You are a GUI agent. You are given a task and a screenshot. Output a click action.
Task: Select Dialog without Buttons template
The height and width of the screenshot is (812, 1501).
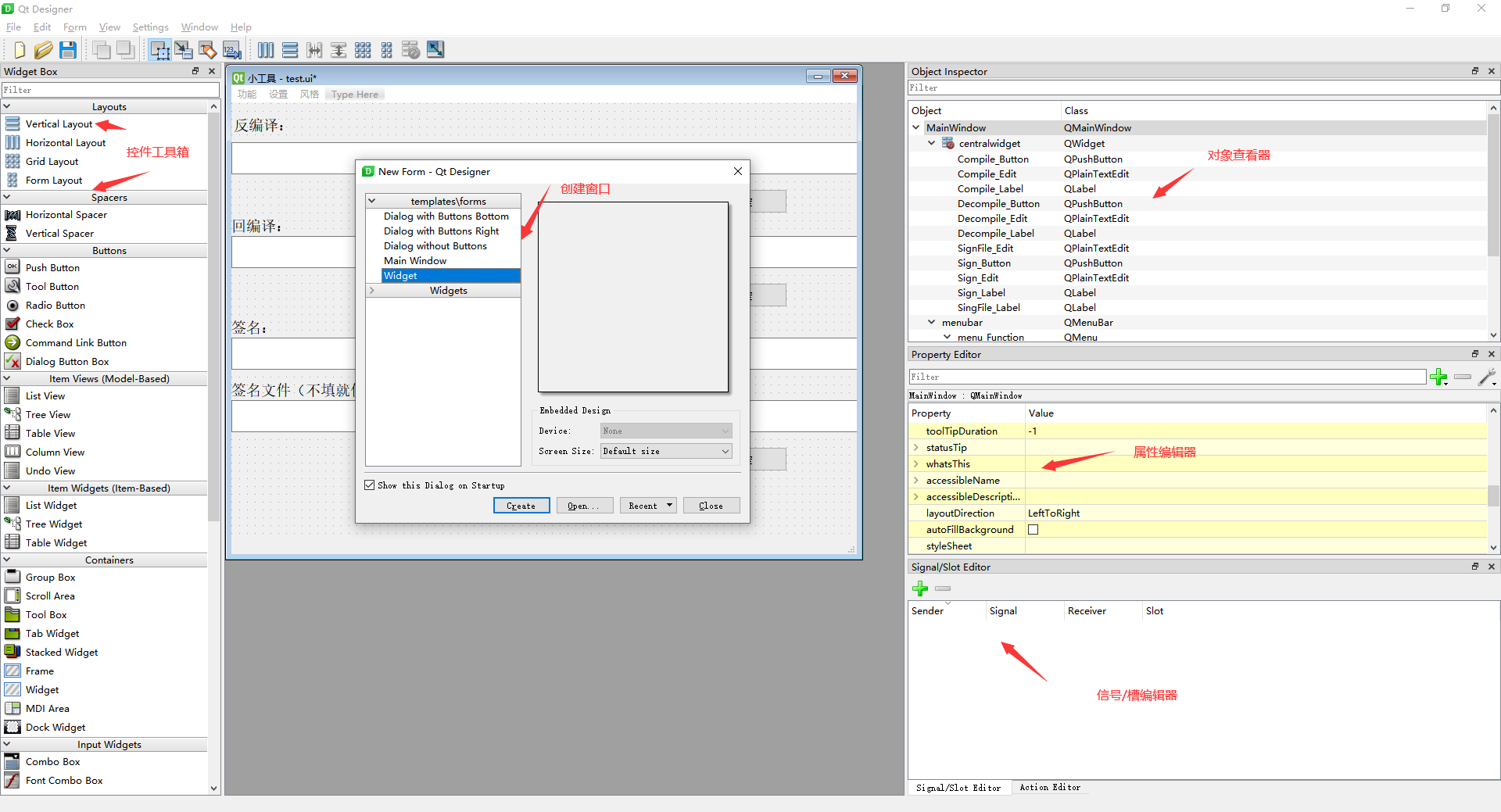click(435, 246)
